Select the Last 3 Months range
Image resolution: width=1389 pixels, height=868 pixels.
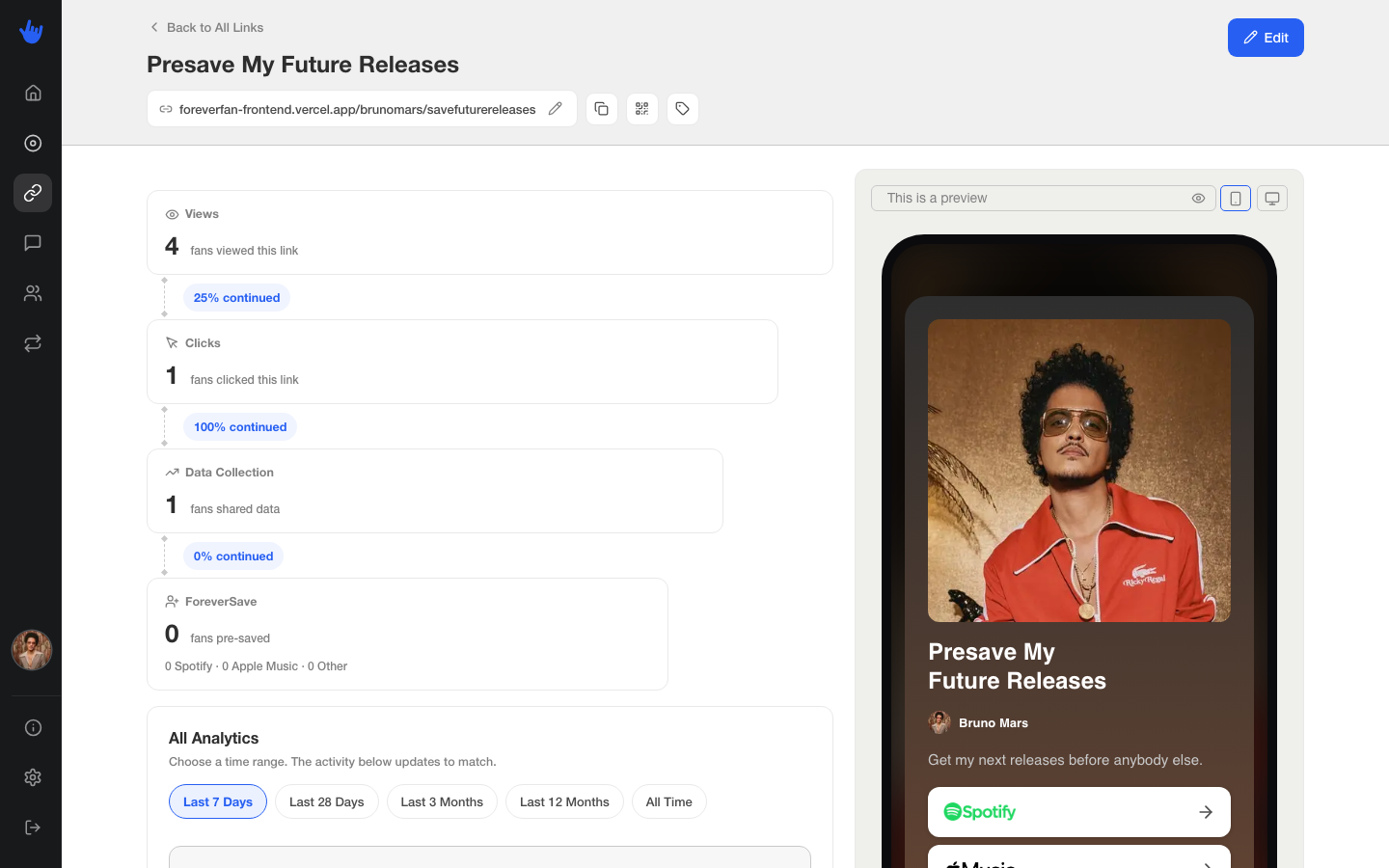[x=442, y=801]
